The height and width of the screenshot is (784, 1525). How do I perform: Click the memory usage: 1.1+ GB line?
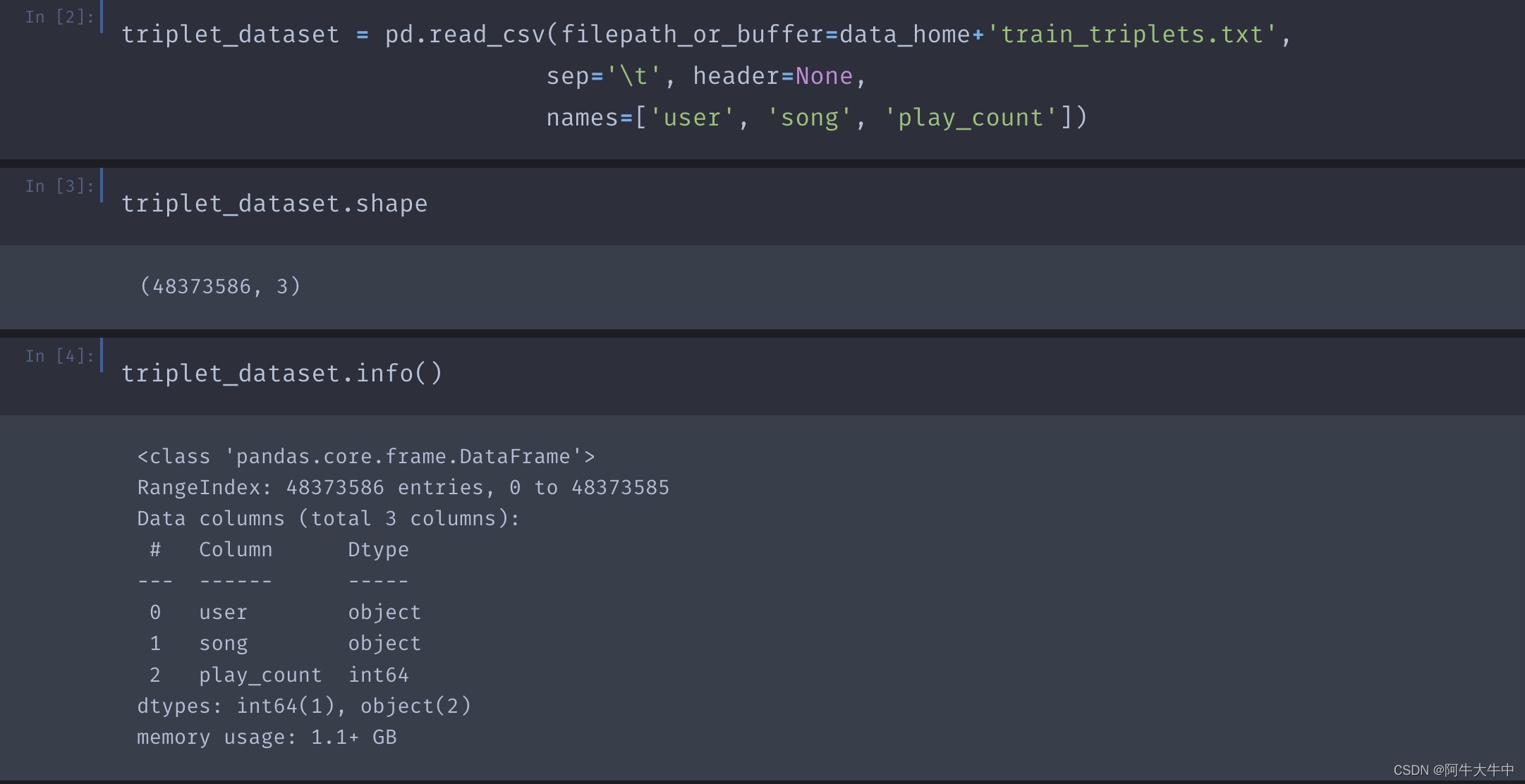click(267, 737)
